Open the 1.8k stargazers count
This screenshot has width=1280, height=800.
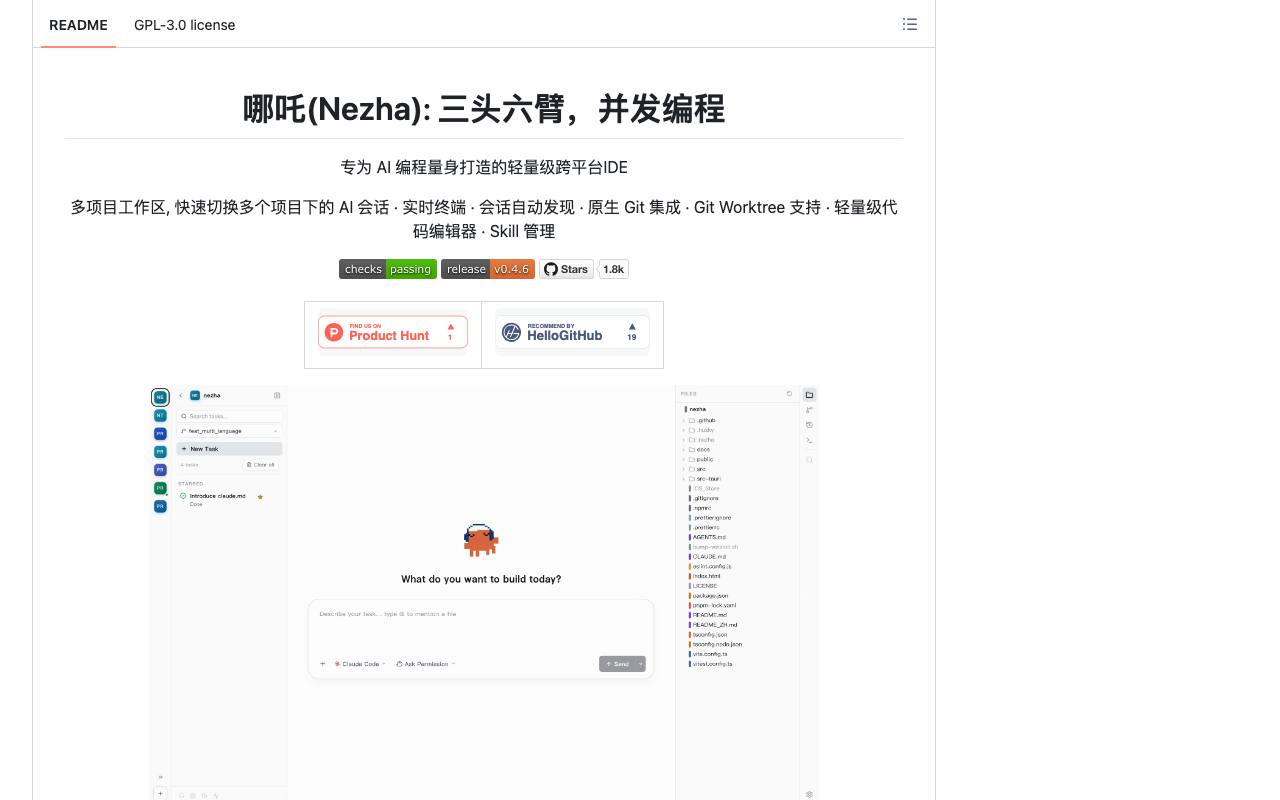pos(614,269)
